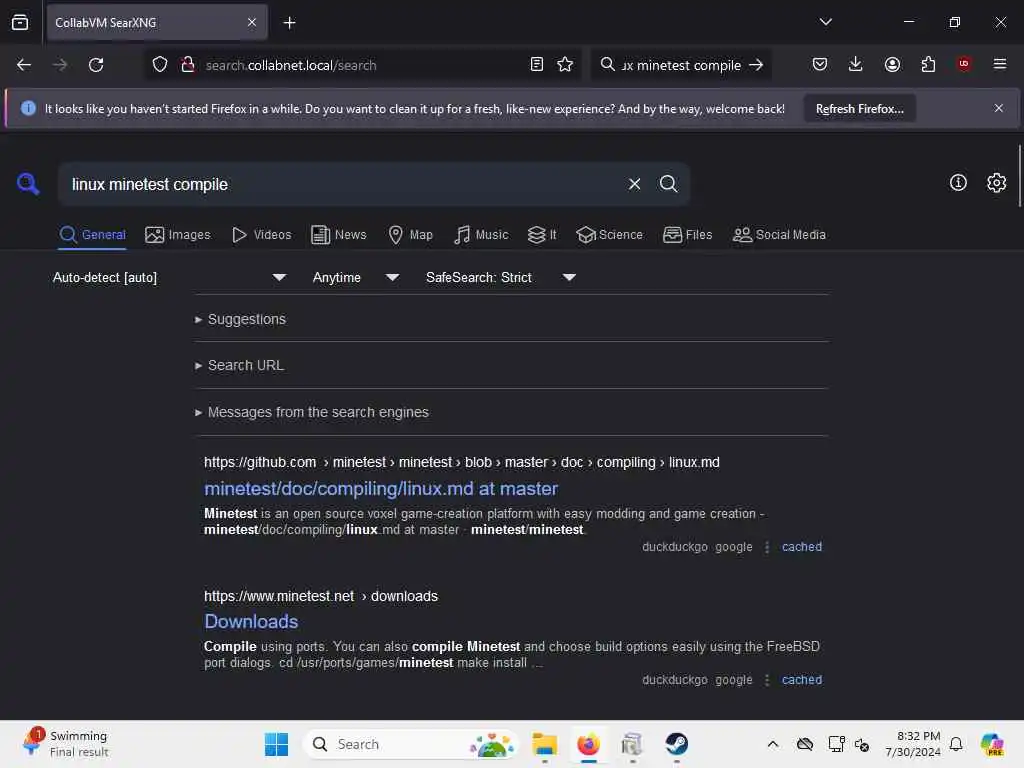1024x768 pixels.
Task: Open SearXNG about info icon
Action: pyautogui.click(x=958, y=183)
